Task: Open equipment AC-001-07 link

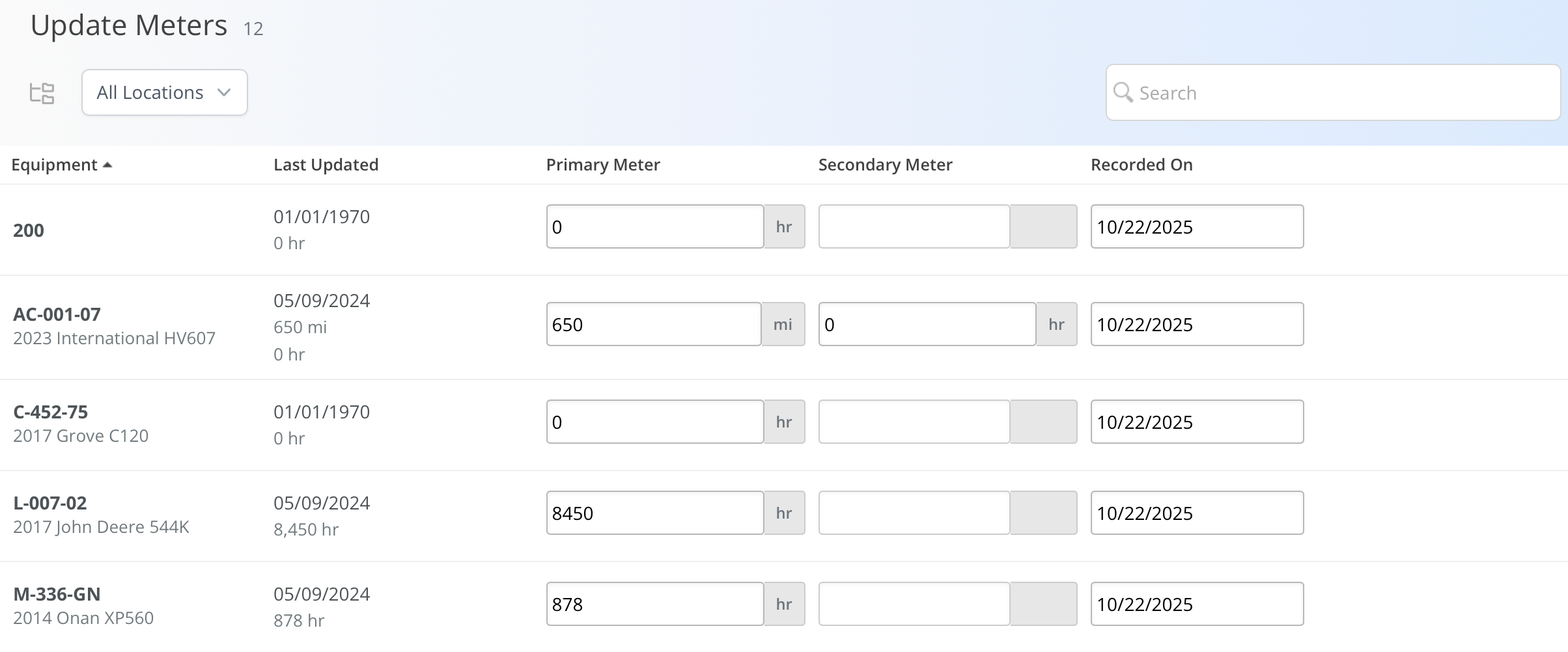Action: [x=57, y=314]
